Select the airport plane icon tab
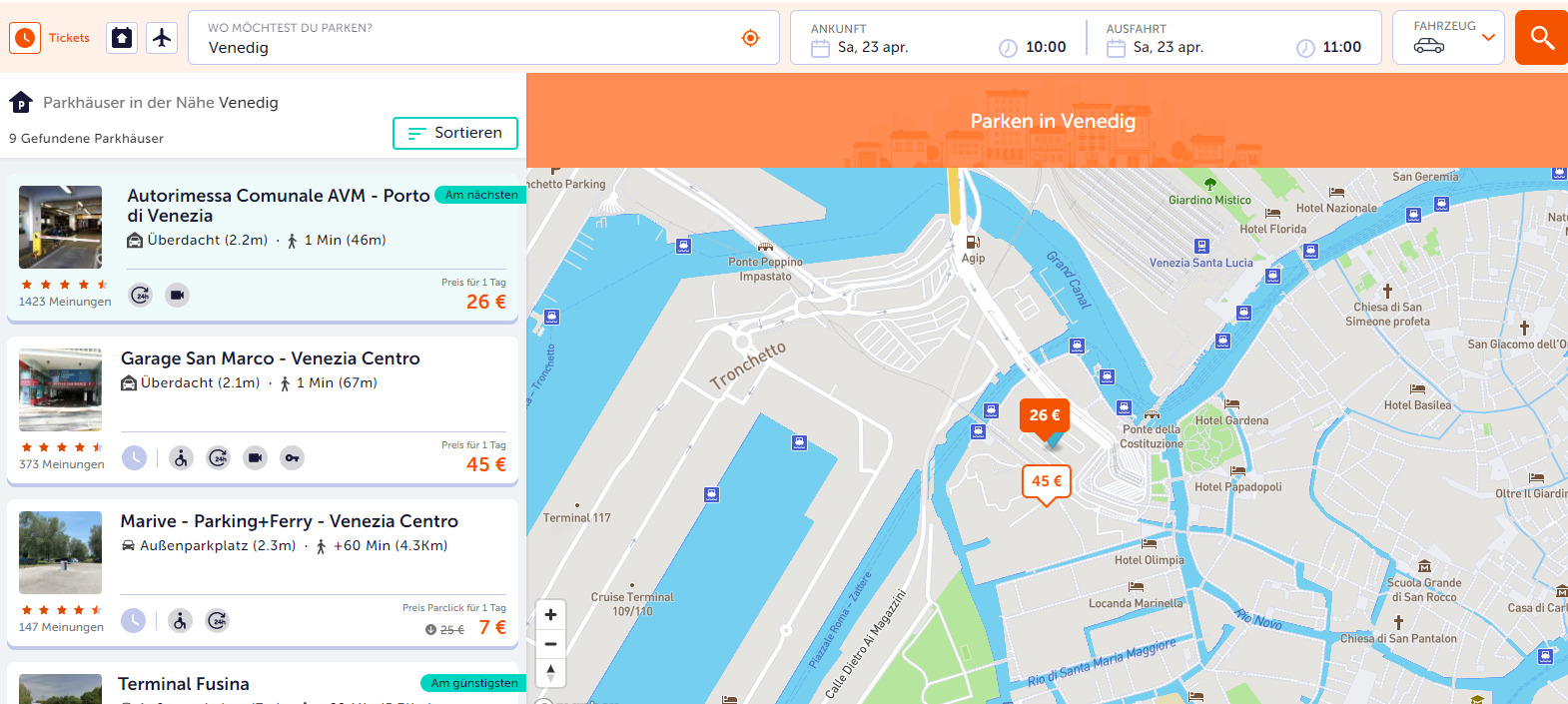The image size is (1568, 704). coord(162,38)
